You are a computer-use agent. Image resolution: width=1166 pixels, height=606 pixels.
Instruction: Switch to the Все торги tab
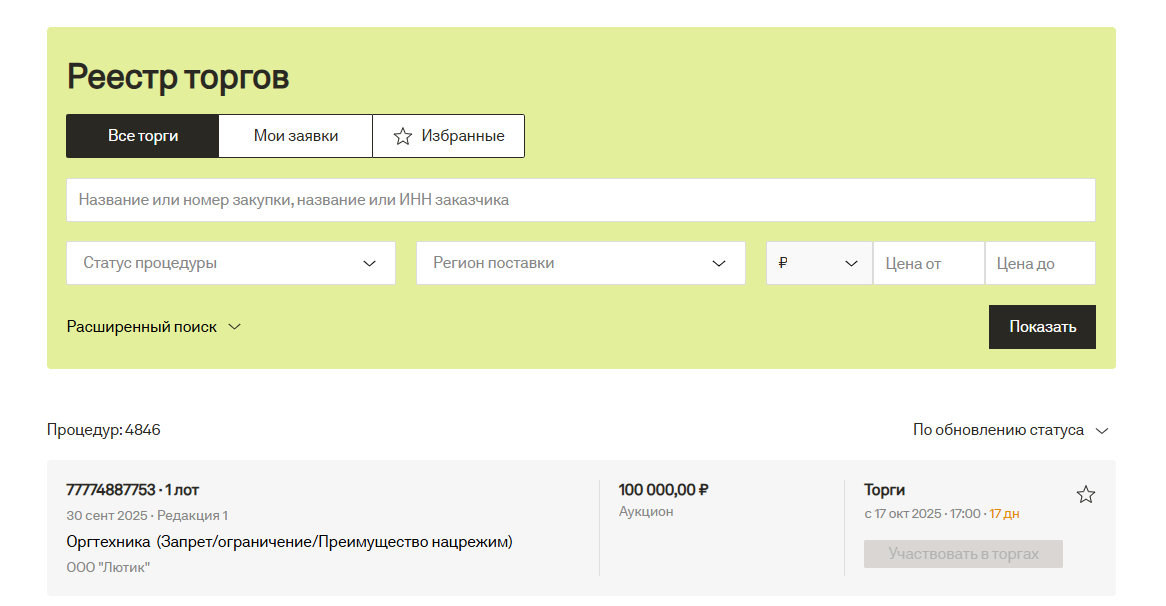[x=143, y=136]
